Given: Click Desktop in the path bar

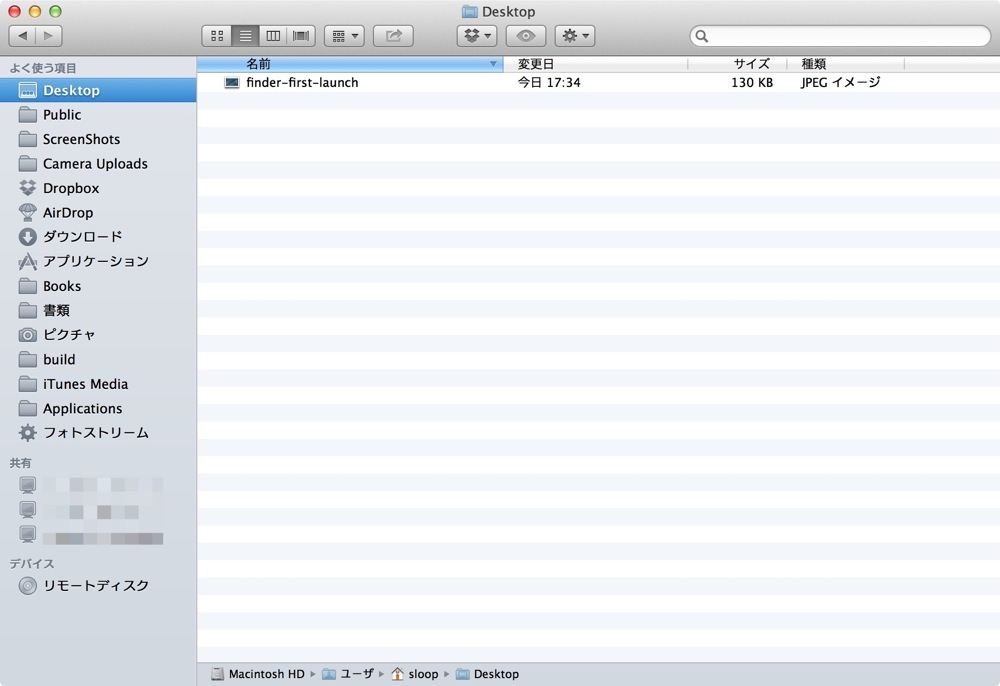Looking at the screenshot, I should click(x=488, y=674).
